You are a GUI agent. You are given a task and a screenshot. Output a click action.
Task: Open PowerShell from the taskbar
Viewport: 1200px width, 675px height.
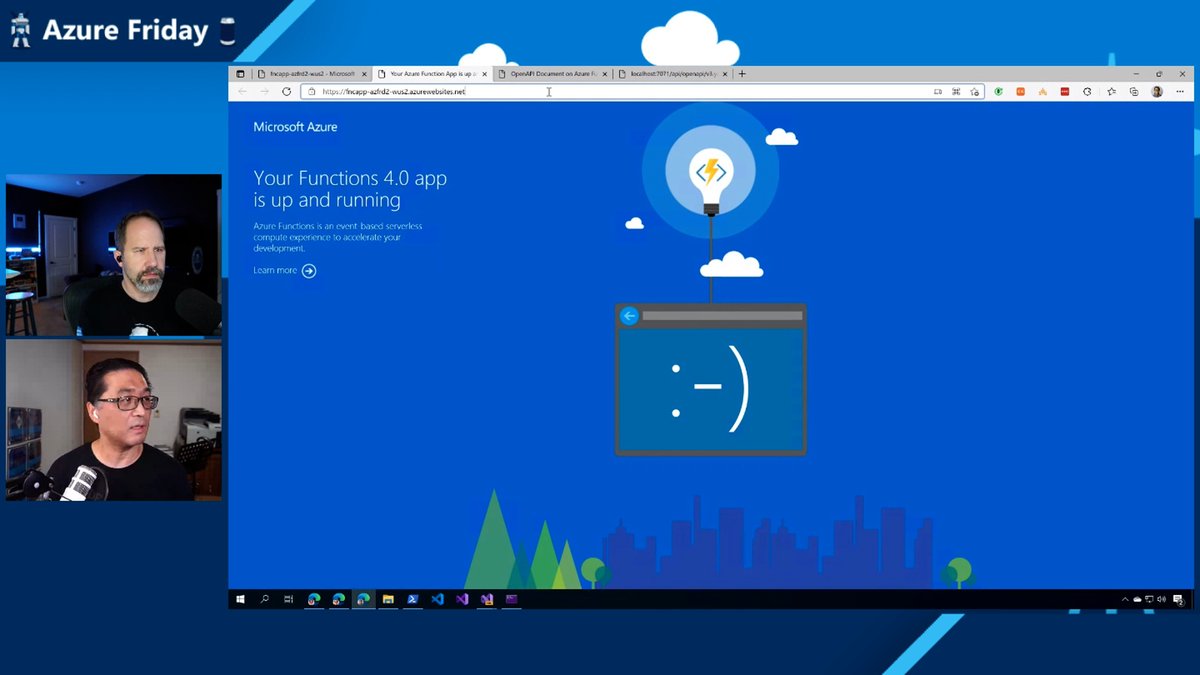[412, 599]
